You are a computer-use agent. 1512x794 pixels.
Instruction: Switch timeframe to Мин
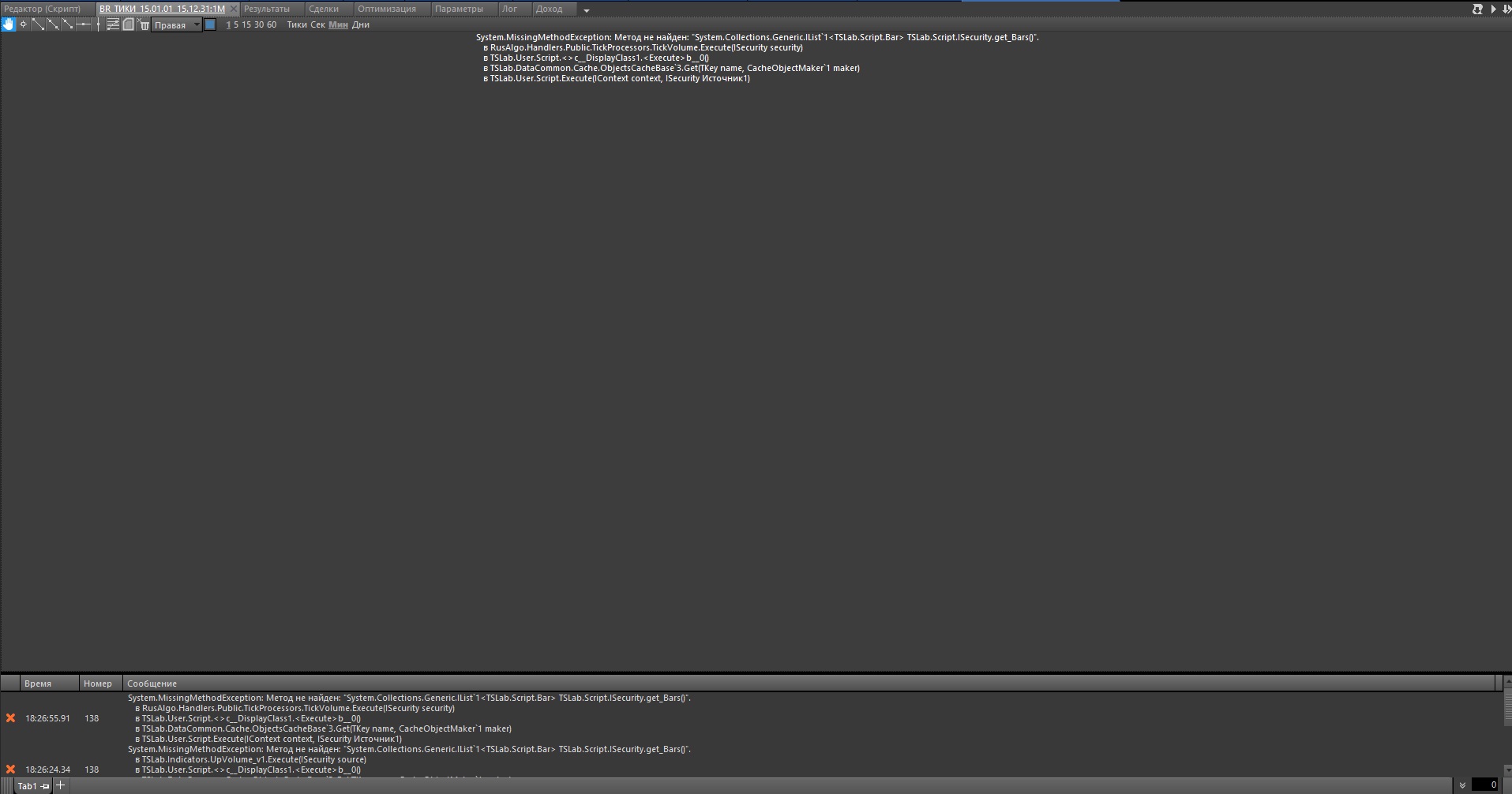pos(338,25)
